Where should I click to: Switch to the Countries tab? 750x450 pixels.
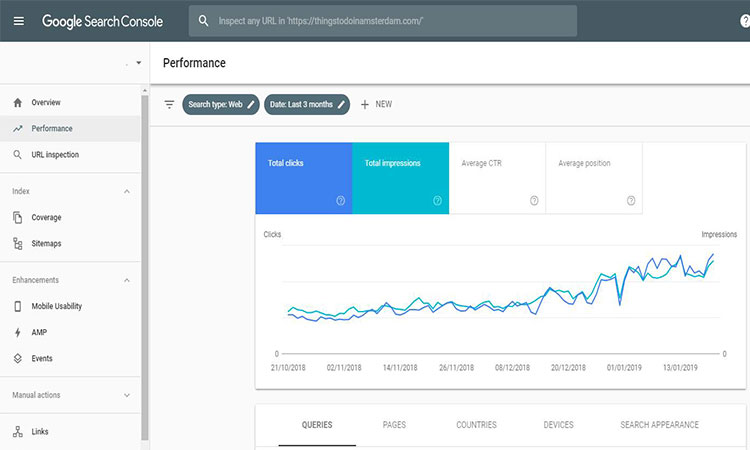(476, 425)
